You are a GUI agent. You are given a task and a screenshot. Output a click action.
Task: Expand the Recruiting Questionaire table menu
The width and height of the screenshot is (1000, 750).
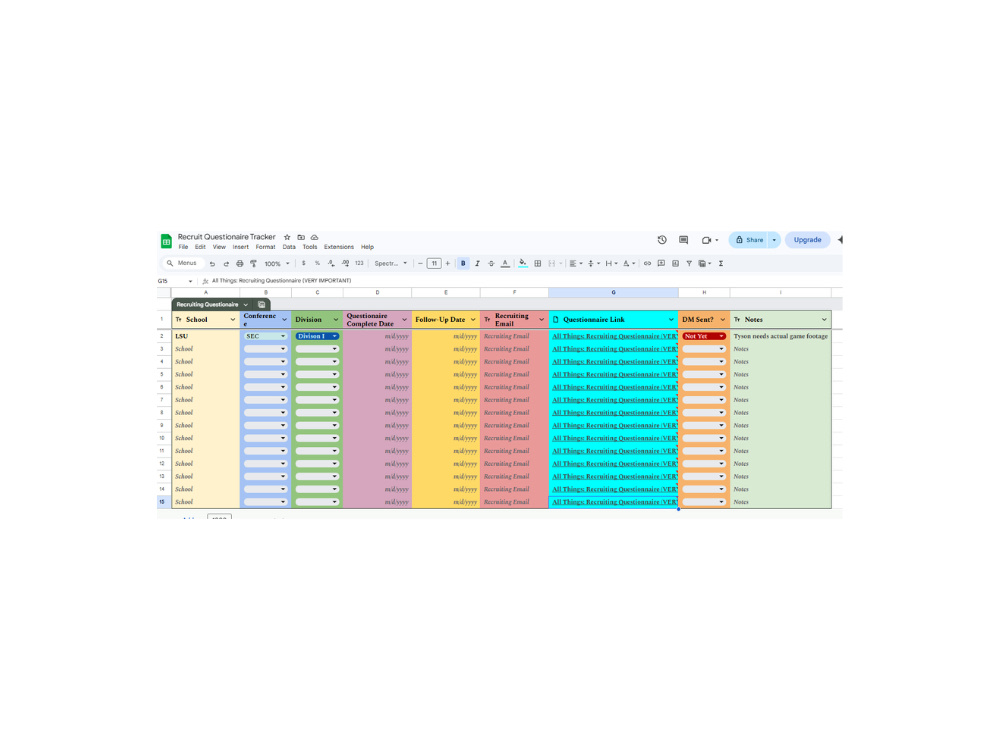246,305
